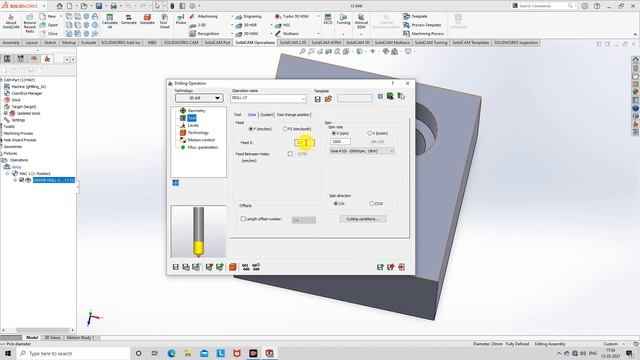Expand Turbo 3D HSM dropdown arrow
This screenshot has width=640, height=360.
[318, 16]
